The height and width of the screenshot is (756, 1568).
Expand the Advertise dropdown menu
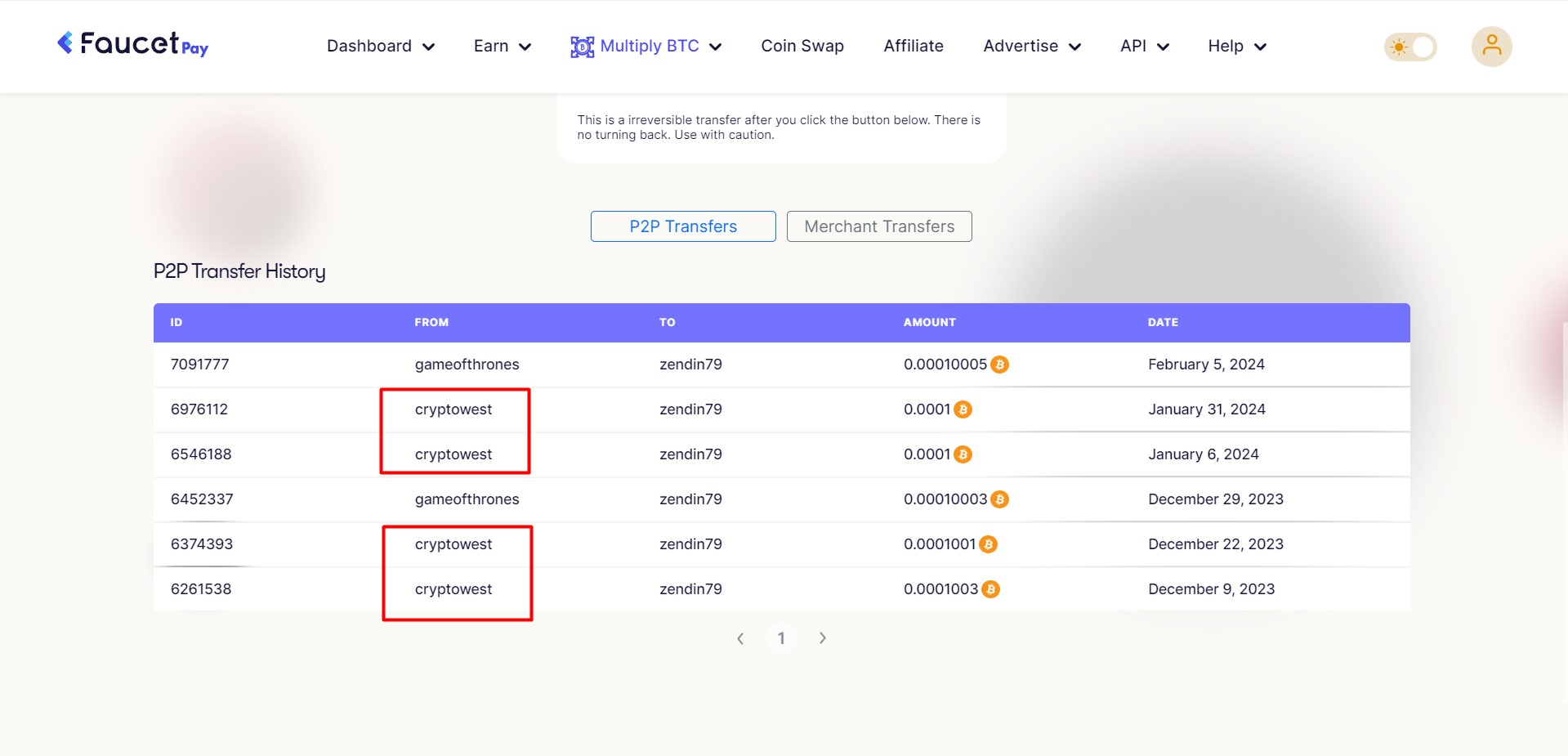[x=1032, y=47]
